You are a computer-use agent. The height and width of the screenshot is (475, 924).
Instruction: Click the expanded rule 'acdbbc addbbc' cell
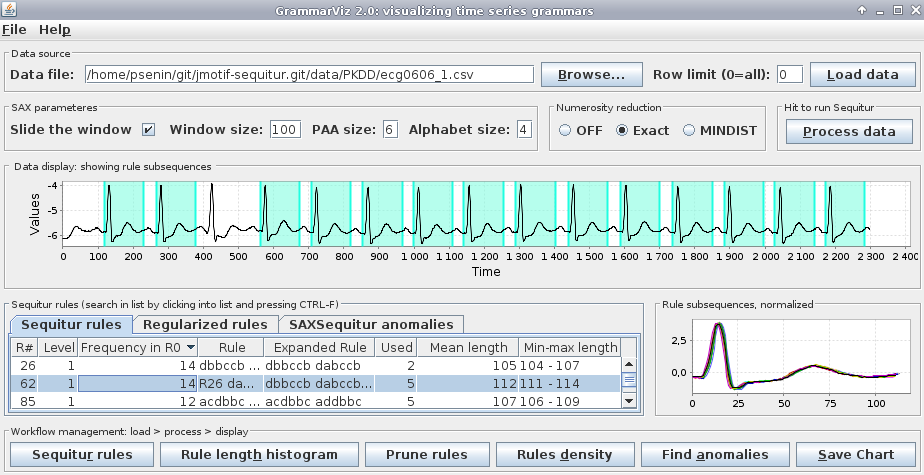point(319,401)
